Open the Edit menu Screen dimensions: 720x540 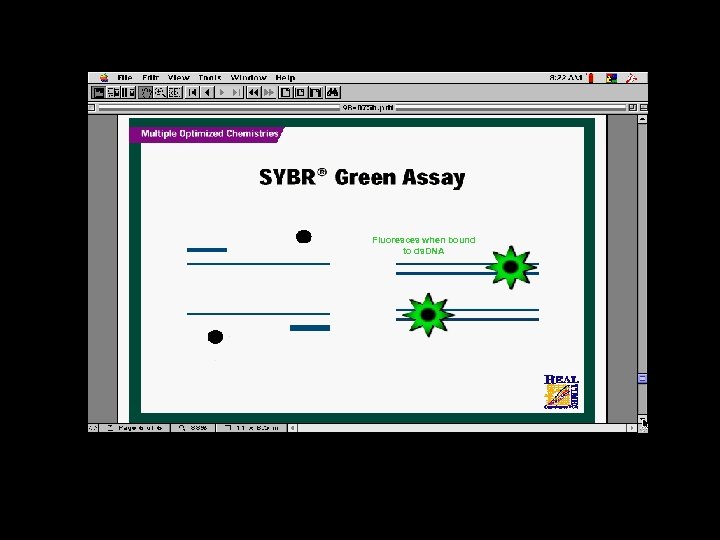coord(150,78)
